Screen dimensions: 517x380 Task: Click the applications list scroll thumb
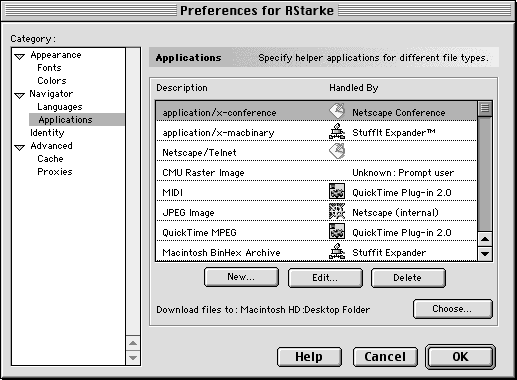click(x=485, y=109)
